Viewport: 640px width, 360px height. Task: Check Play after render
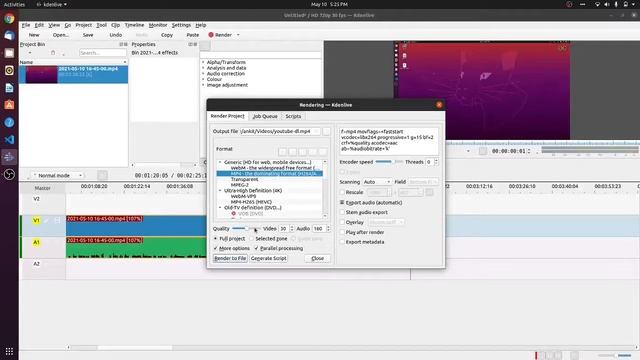click(342, 232)
